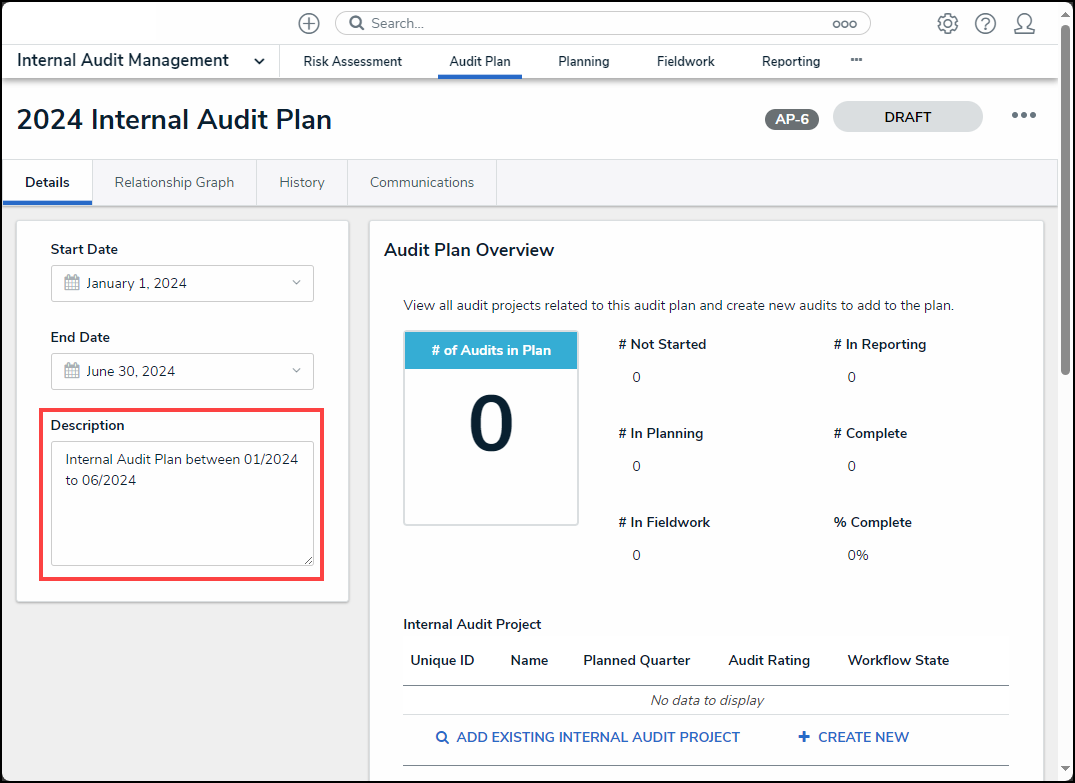Image resolution: width=1075 pixels, height=783 pixels.
Task: Open the History tab
Action: click(302, 182)
